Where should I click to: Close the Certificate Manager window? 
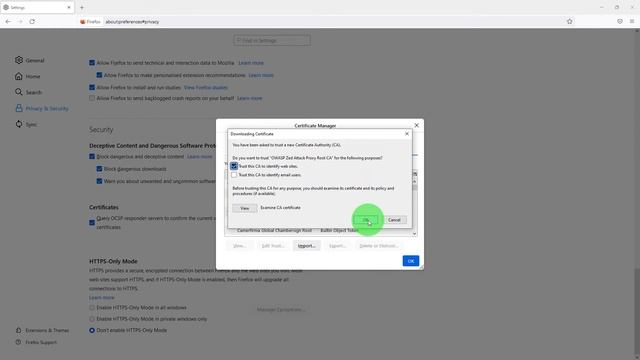pos(416,125)
